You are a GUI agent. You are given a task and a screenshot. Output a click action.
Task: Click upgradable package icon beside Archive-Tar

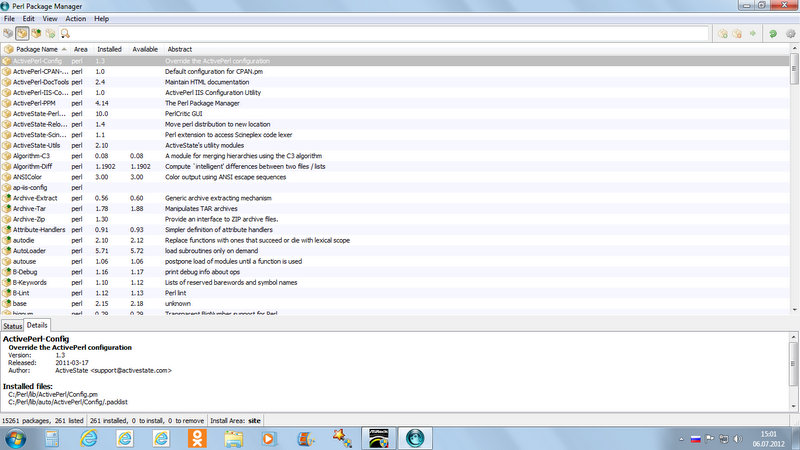(7, 209)
